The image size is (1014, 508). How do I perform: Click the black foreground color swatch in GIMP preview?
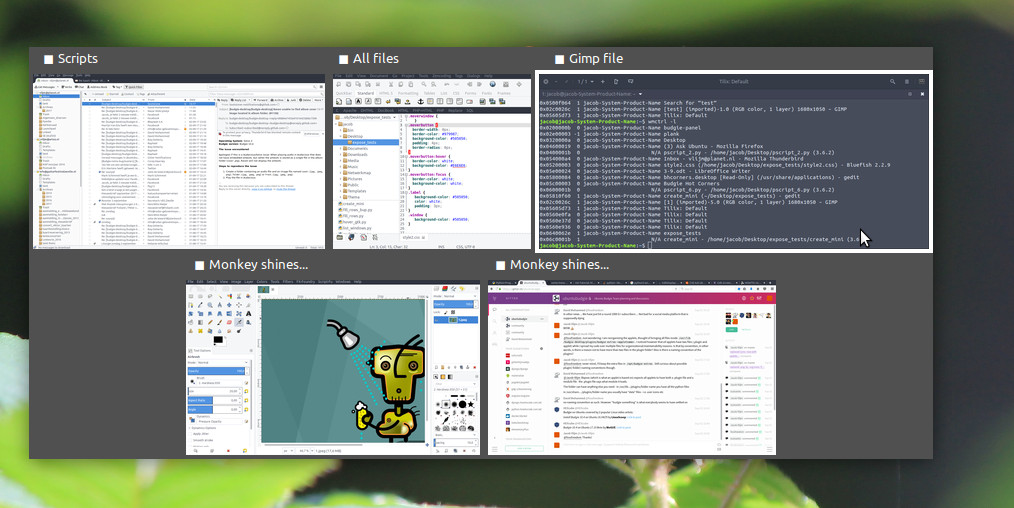pyautogui.click(x=218, y=340)
